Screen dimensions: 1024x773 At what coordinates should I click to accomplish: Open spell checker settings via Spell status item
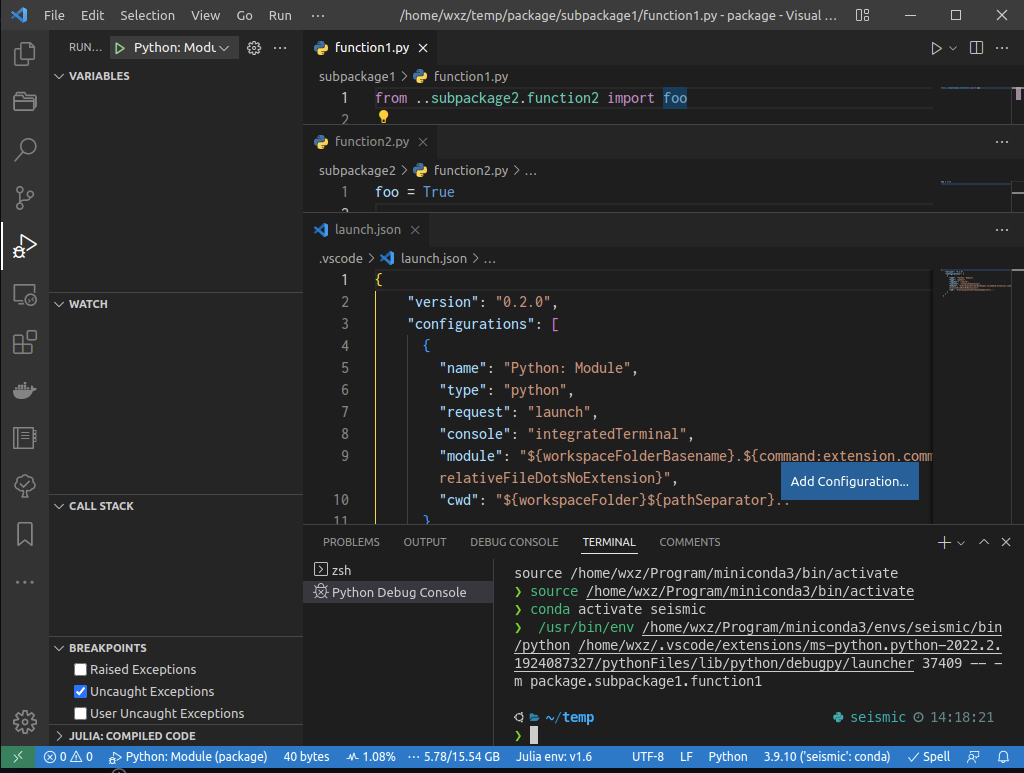(x=928, y=756)
